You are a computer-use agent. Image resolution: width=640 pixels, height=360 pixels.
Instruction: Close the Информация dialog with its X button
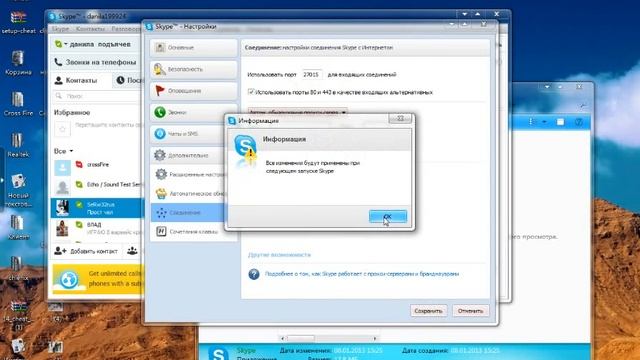(400, 118)
